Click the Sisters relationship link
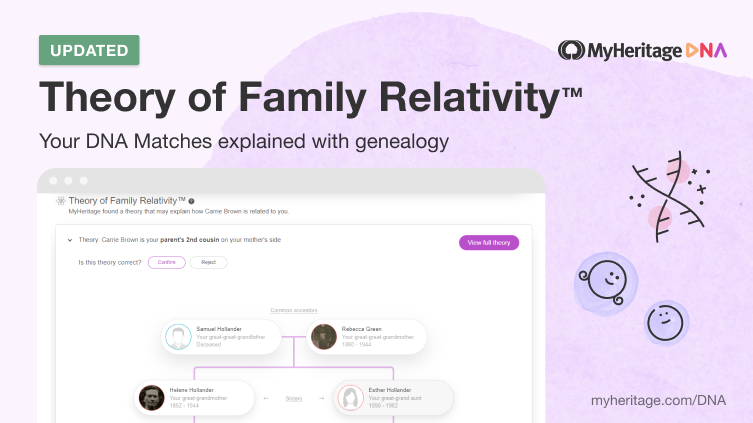 tap(293, 399)
